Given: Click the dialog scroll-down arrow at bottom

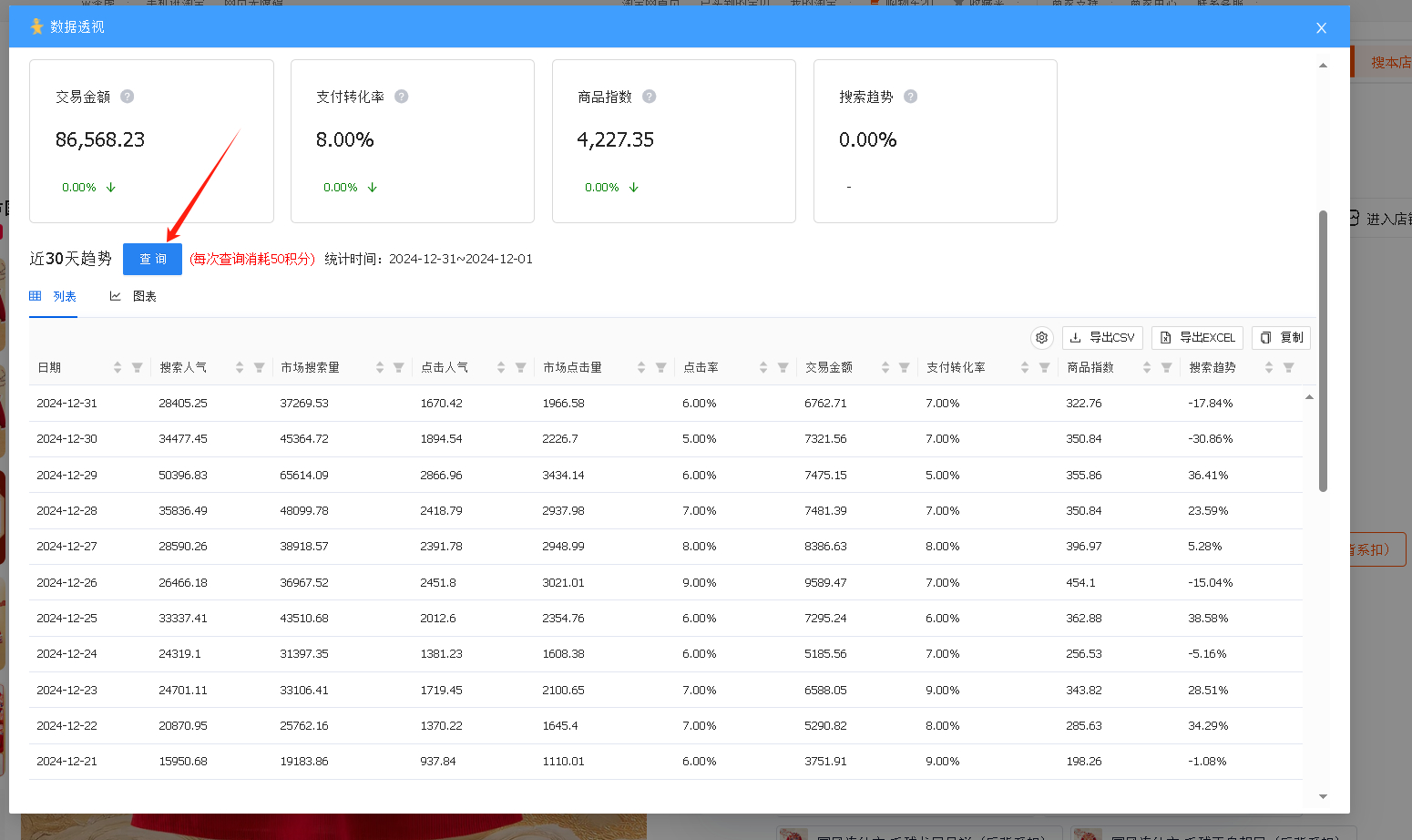Looking at the screenshot, I should (1323, 797).
